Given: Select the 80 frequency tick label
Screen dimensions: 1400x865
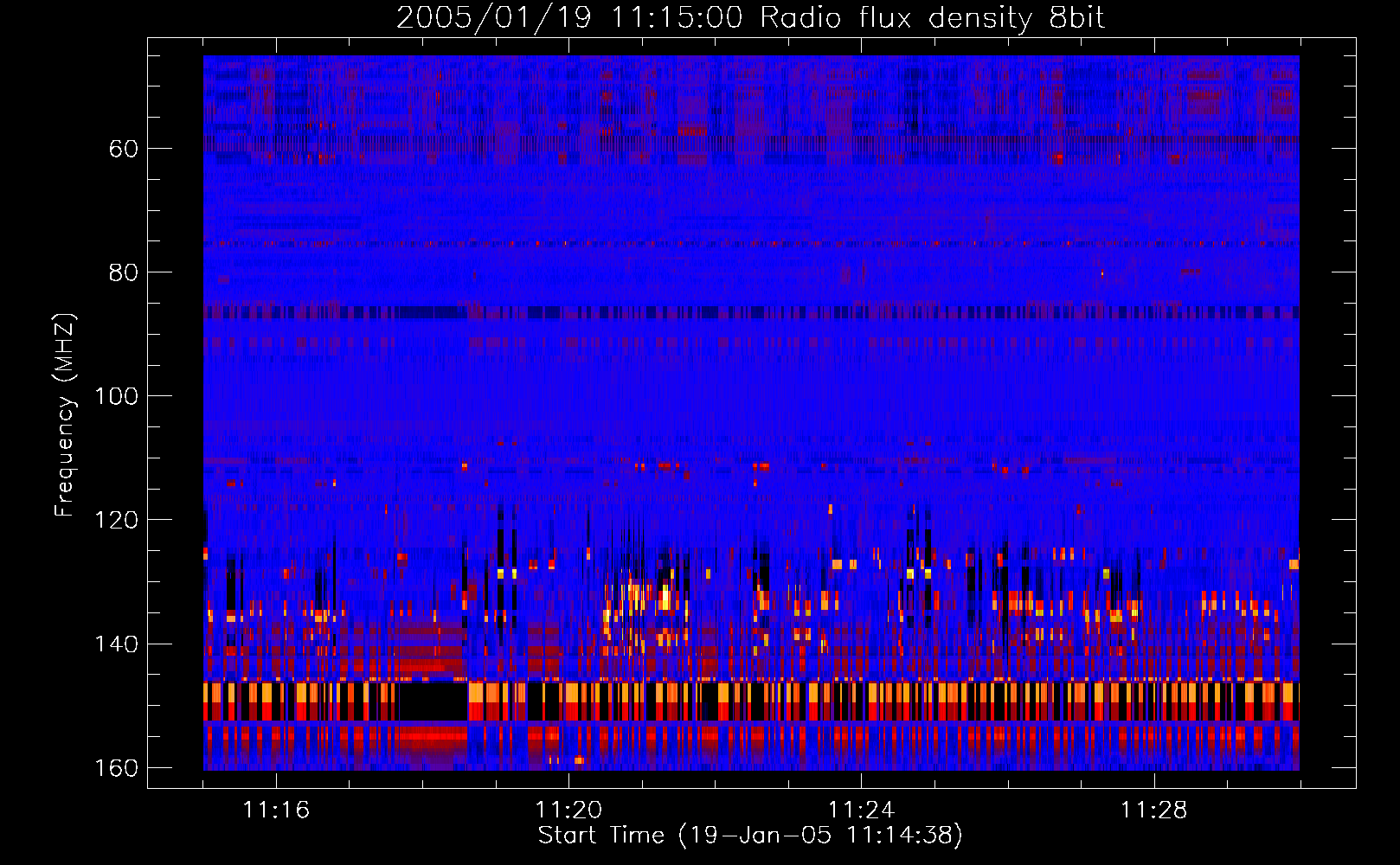Looking at the screenshot, I should tap(124, 272).
